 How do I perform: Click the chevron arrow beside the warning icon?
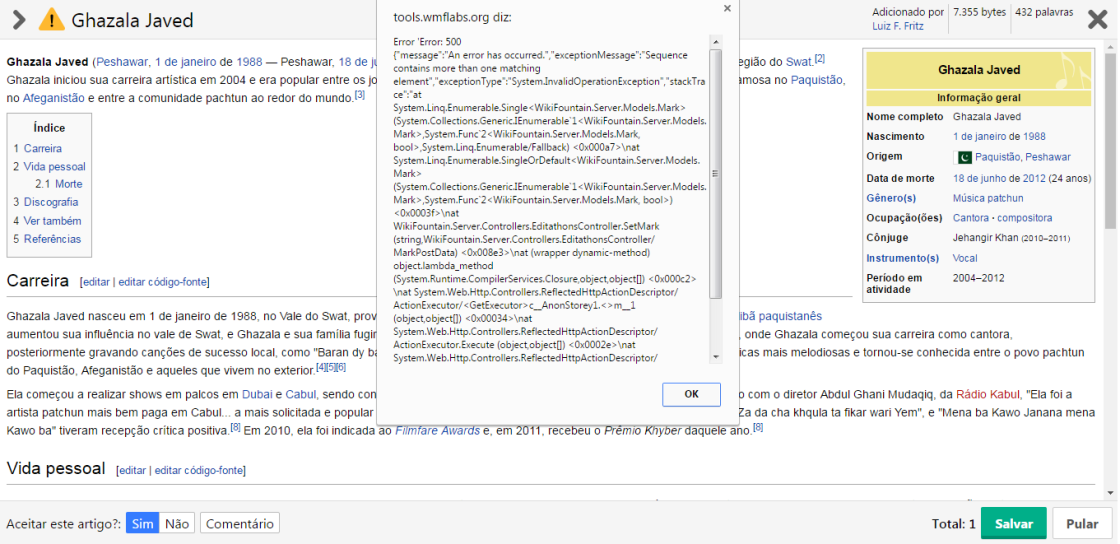19,20
